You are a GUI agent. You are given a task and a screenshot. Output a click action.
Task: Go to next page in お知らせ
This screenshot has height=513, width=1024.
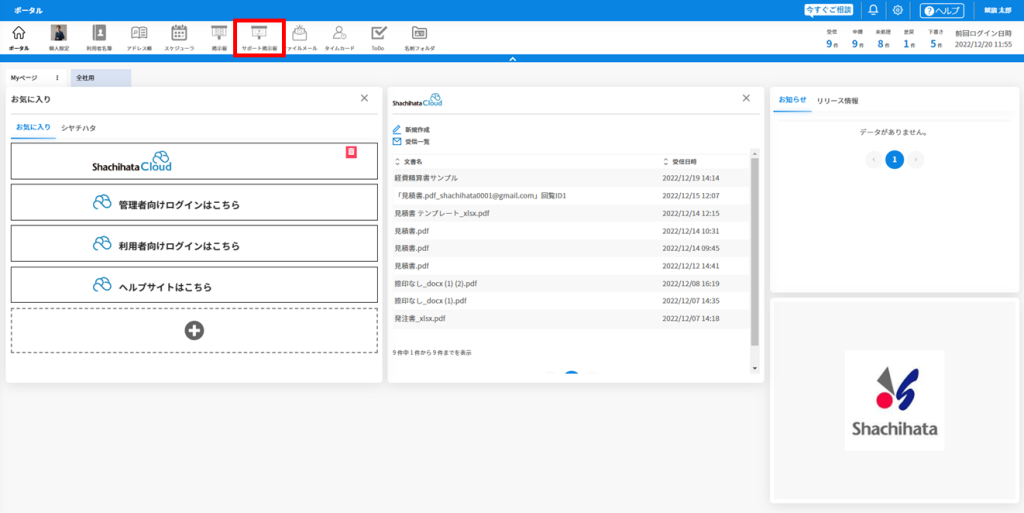916,159
